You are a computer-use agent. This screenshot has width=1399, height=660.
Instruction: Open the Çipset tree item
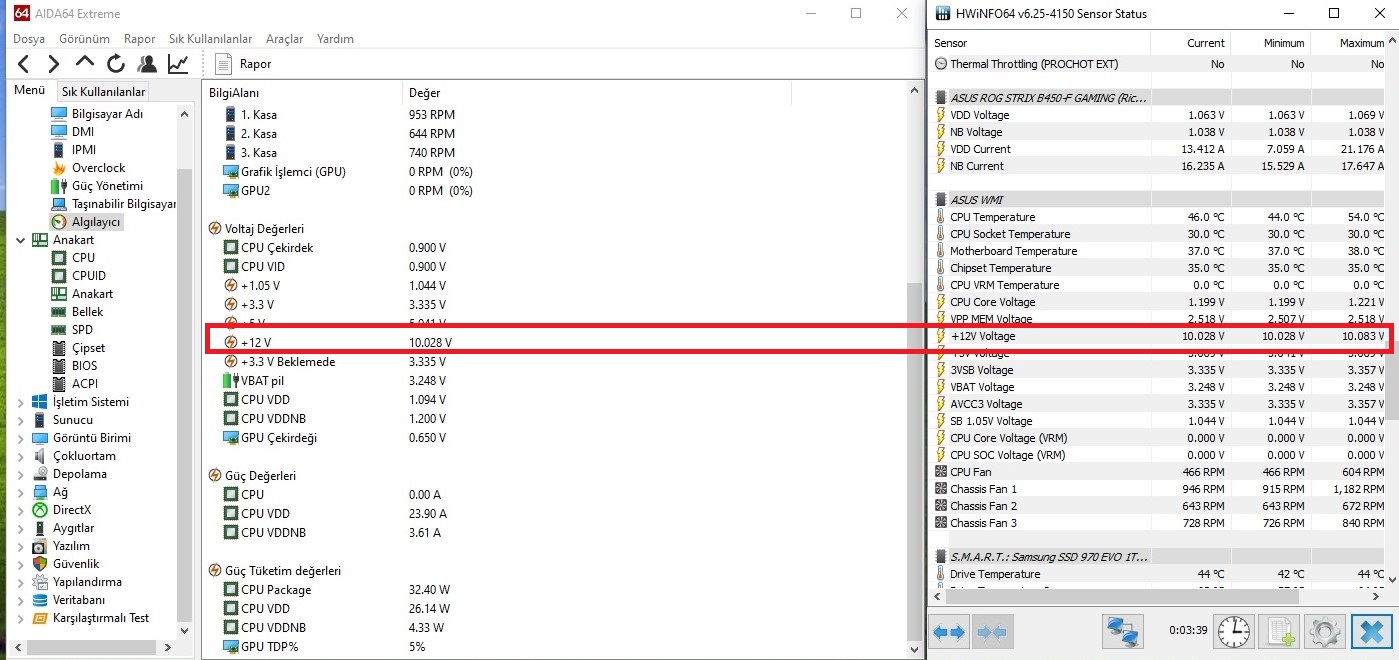coord(88,348)
